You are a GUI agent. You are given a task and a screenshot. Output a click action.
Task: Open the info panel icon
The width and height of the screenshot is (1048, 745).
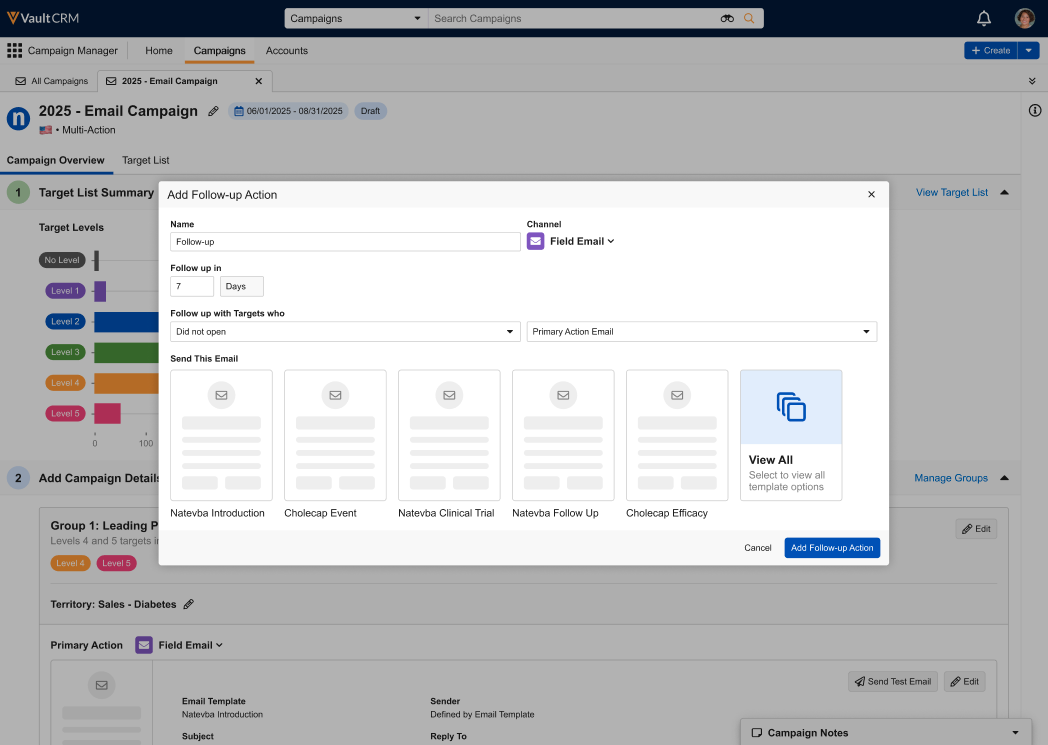pyautogui.click(x=1035, y=110)
